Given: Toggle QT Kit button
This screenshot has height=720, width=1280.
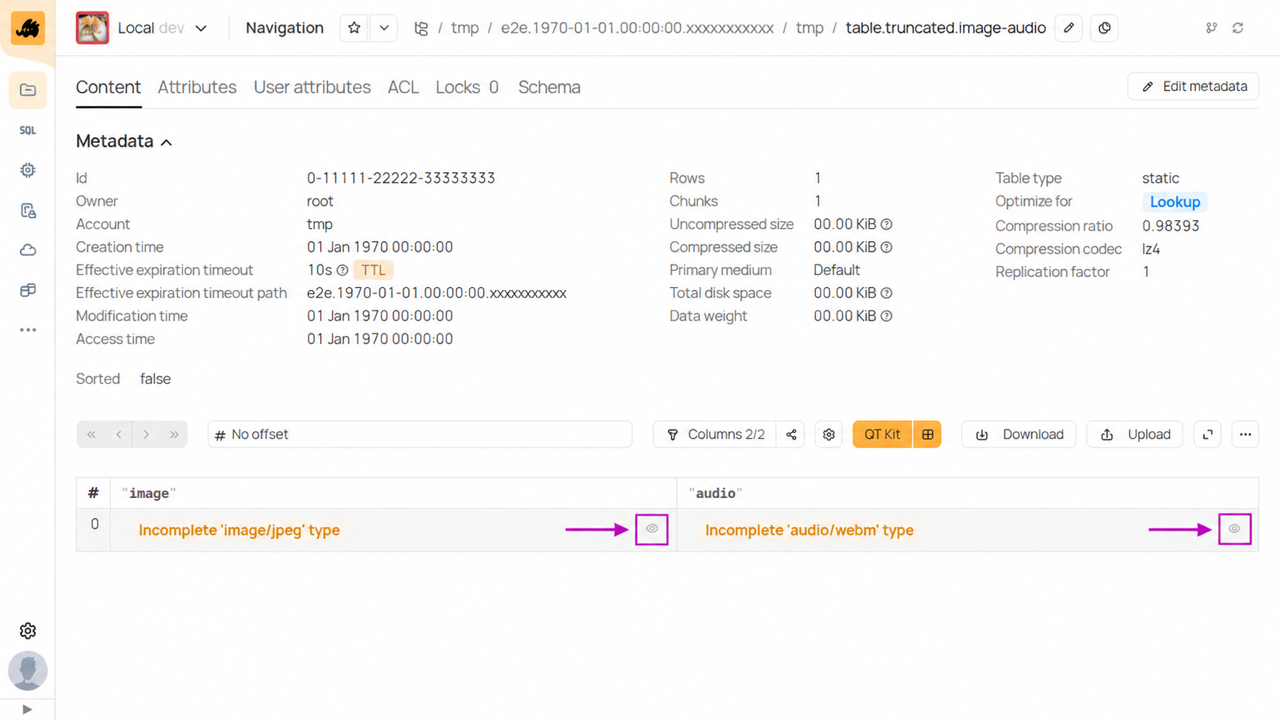Looking at the screenshot, I should click(x=882, y=434).
